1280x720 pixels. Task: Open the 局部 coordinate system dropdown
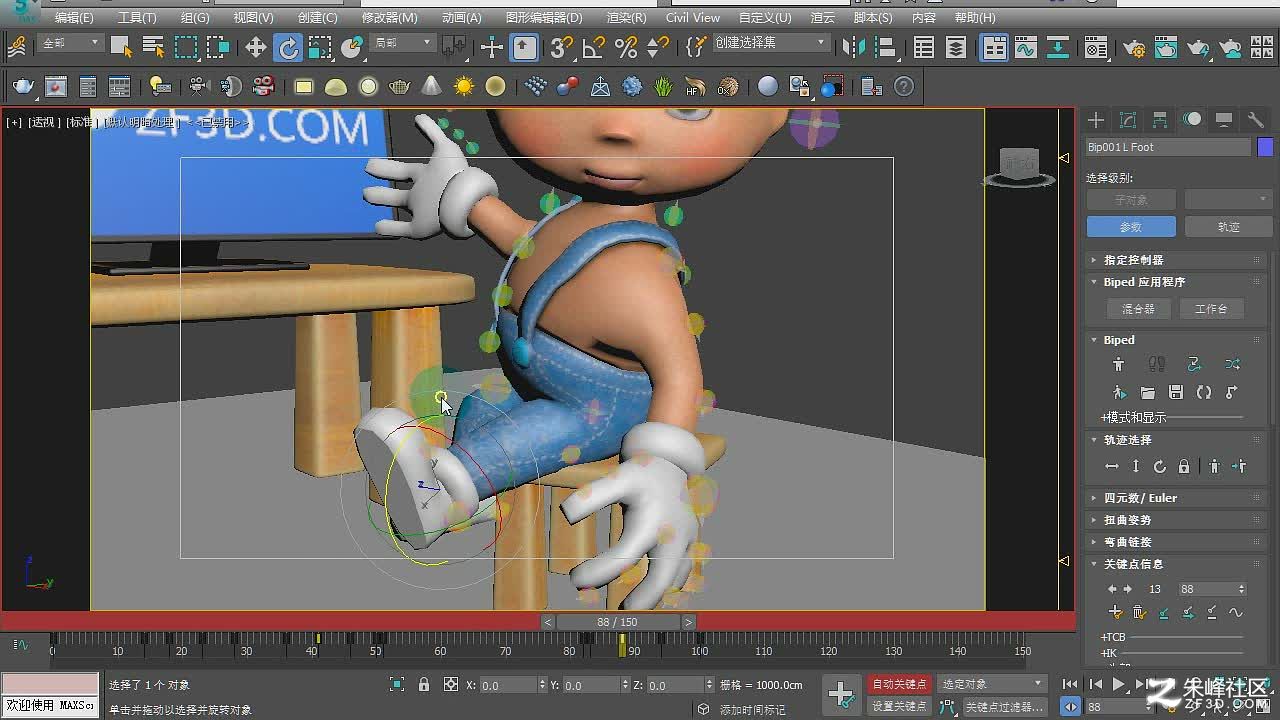pos(403,43)
